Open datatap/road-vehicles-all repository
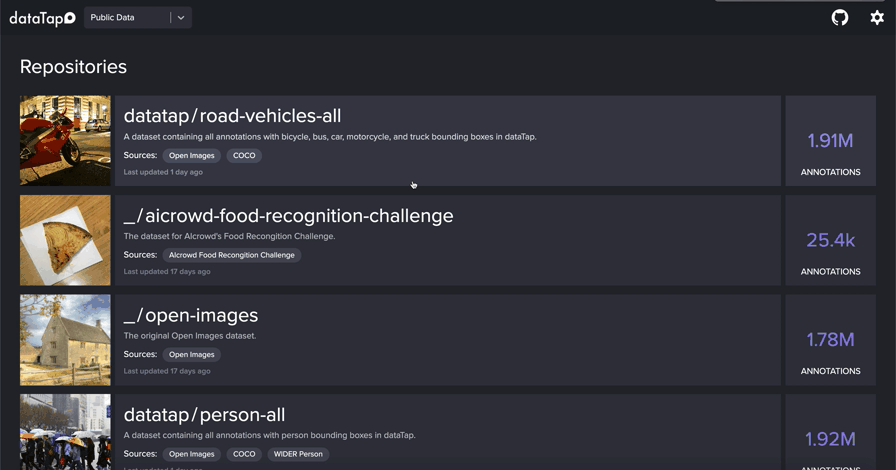The image size is (896, 470). [x=232, y=116]
